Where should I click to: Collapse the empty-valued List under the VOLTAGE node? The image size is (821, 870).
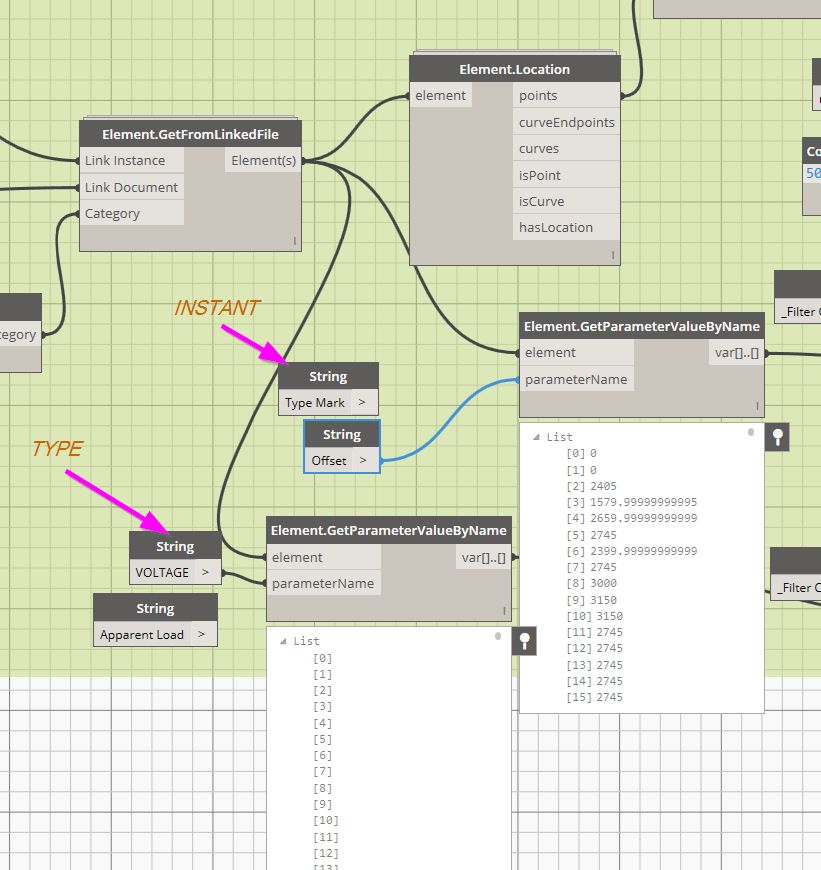pyautogui.click(x=283, y=641)
